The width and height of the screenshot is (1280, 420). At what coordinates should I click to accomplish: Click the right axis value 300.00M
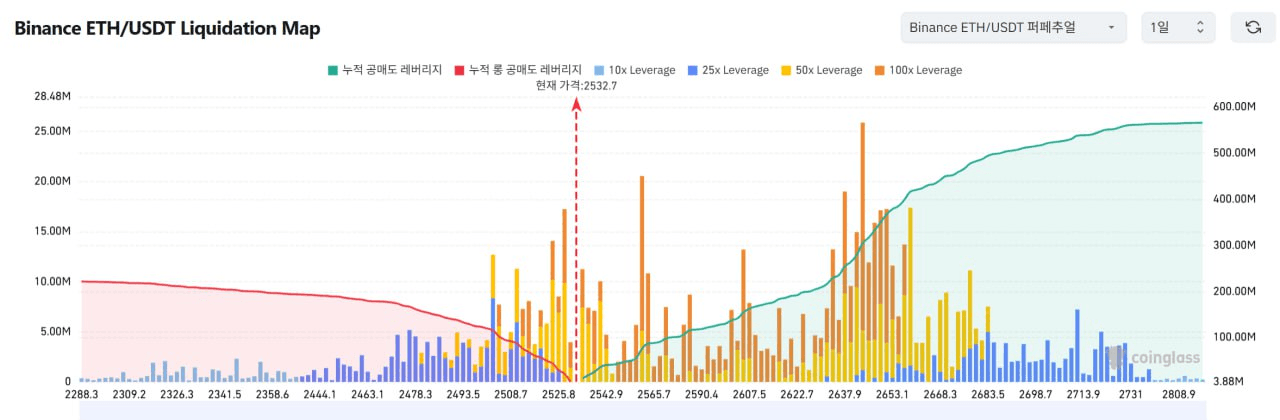point(1233,245)
